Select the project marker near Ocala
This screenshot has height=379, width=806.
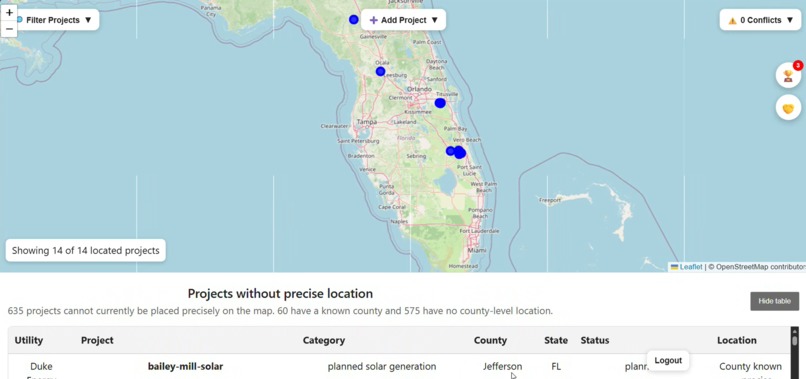(x=380, y=71)
